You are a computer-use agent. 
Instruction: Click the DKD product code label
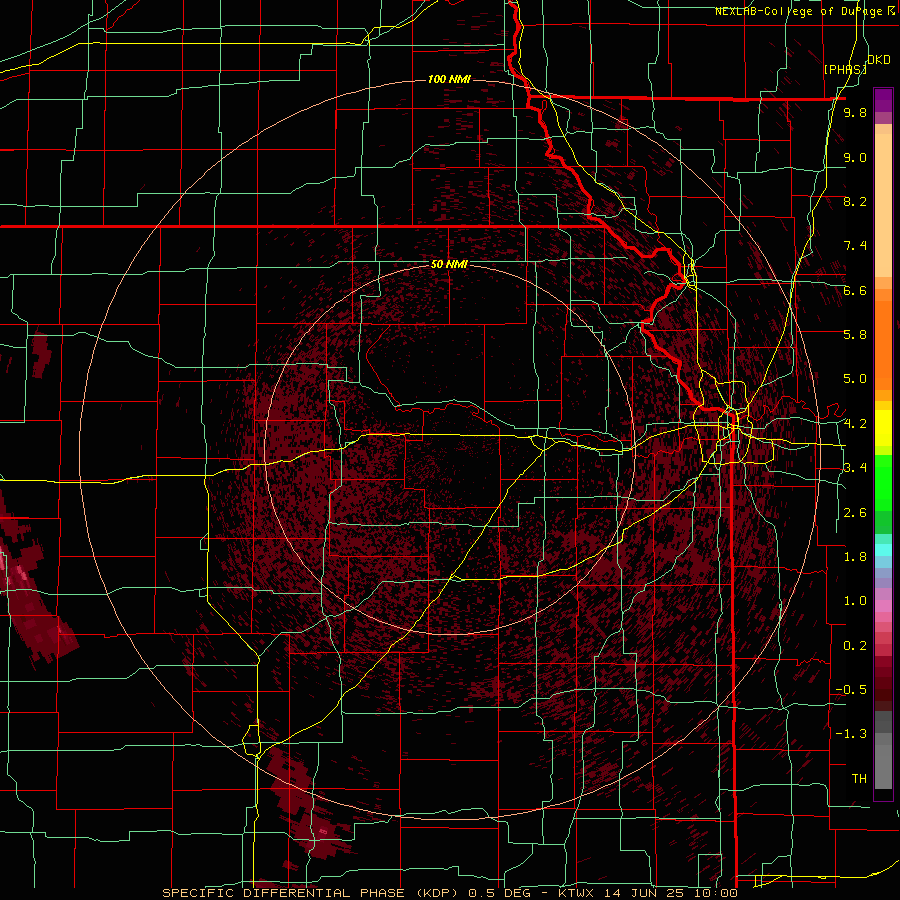[x=878, y=60]
